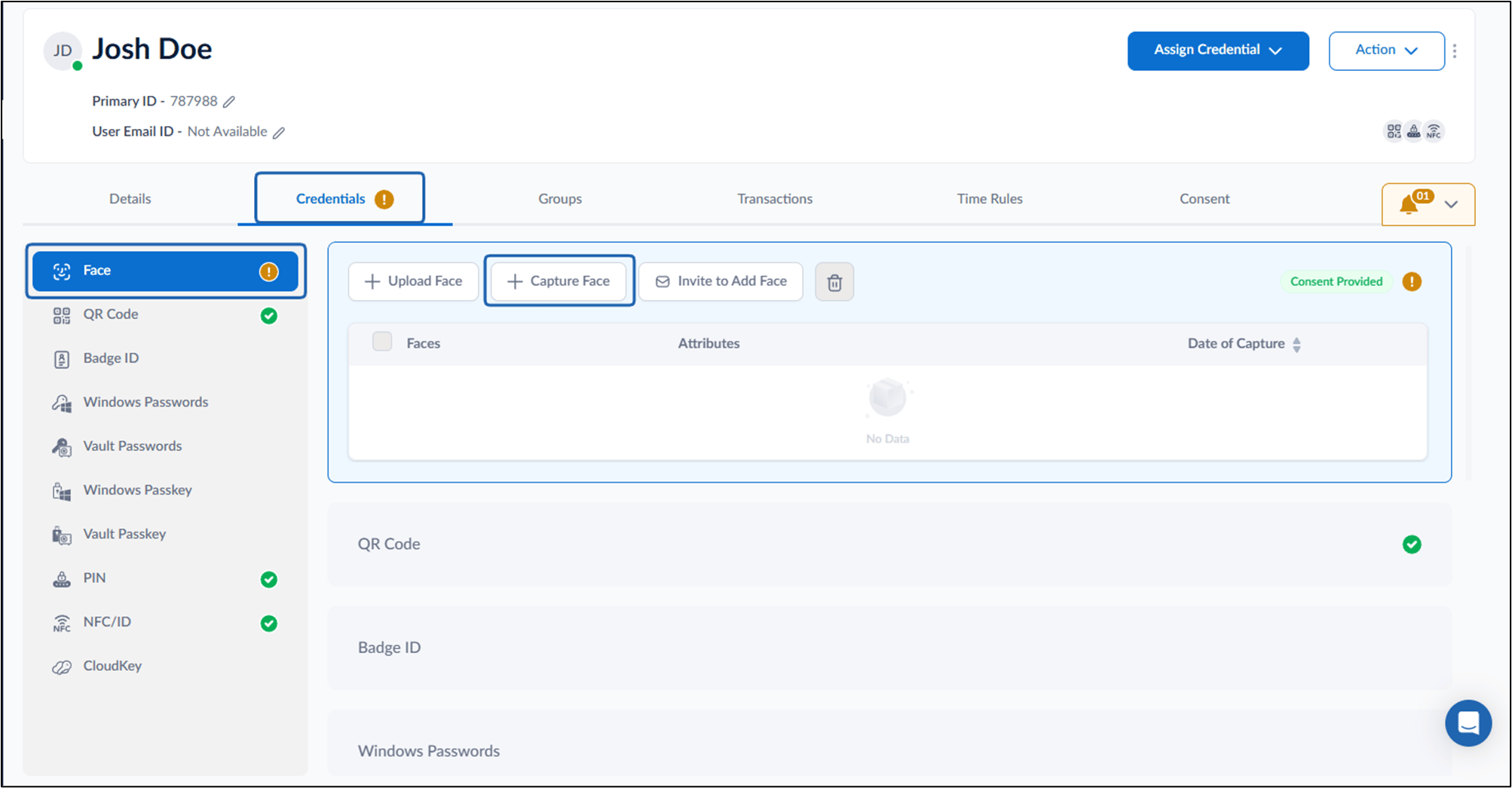Viewport: 1512px width, 788px height.
Task: Open the chat support bubble
Action: click(1468, 723)
